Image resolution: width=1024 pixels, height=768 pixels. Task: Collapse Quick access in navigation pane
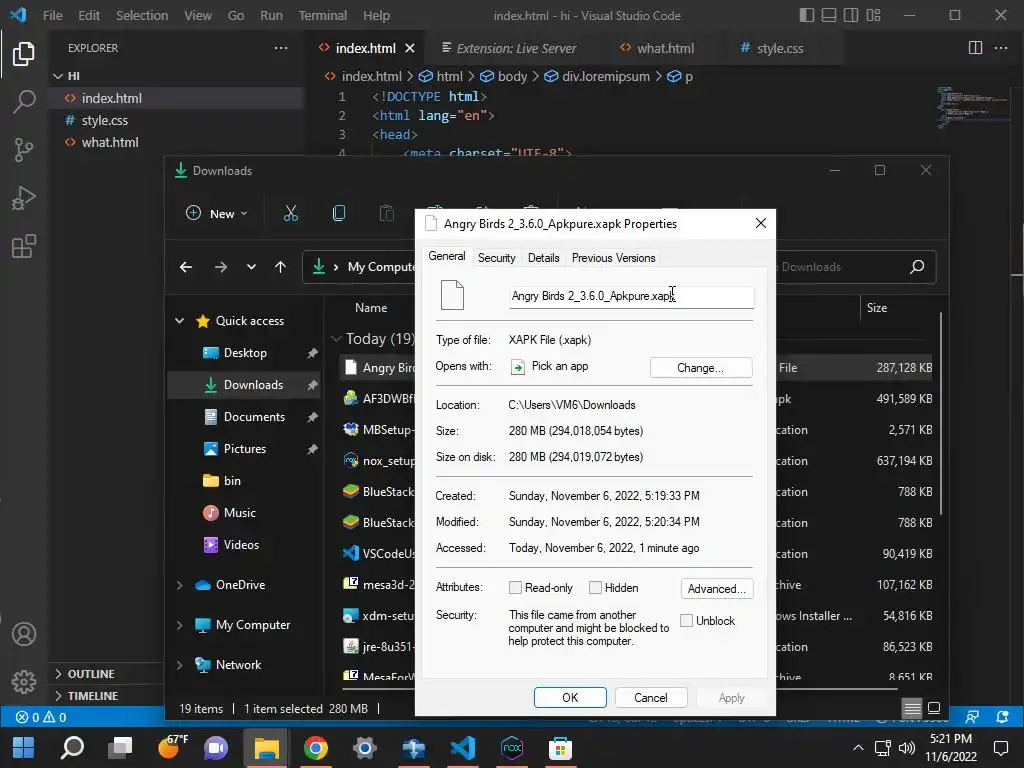point(180,321)
